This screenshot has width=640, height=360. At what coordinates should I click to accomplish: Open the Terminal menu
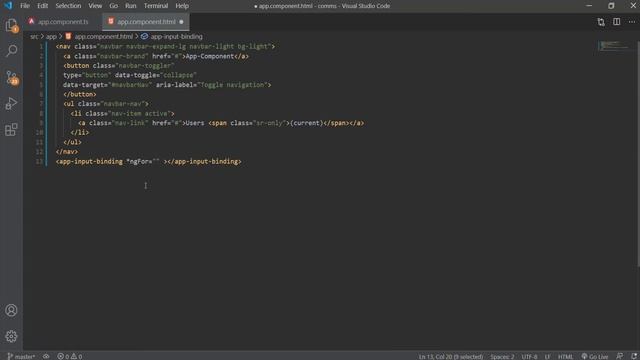click(x=156, y=6)
